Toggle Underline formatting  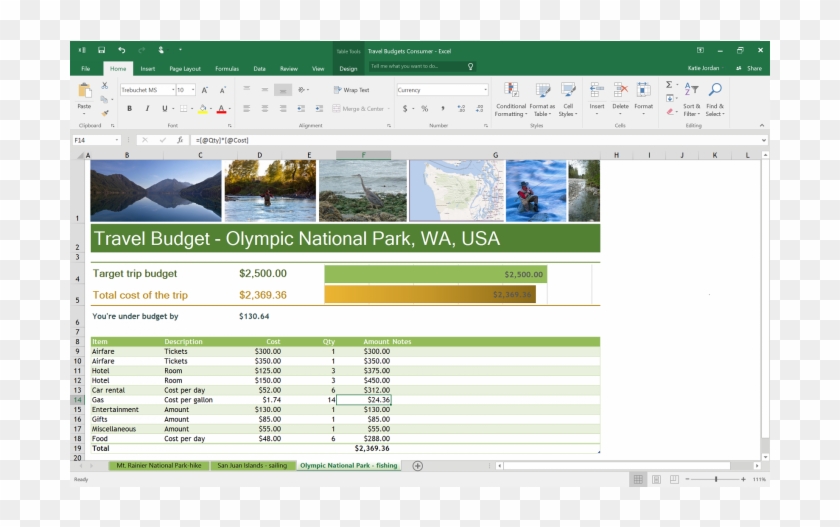(x=164, y=108)
